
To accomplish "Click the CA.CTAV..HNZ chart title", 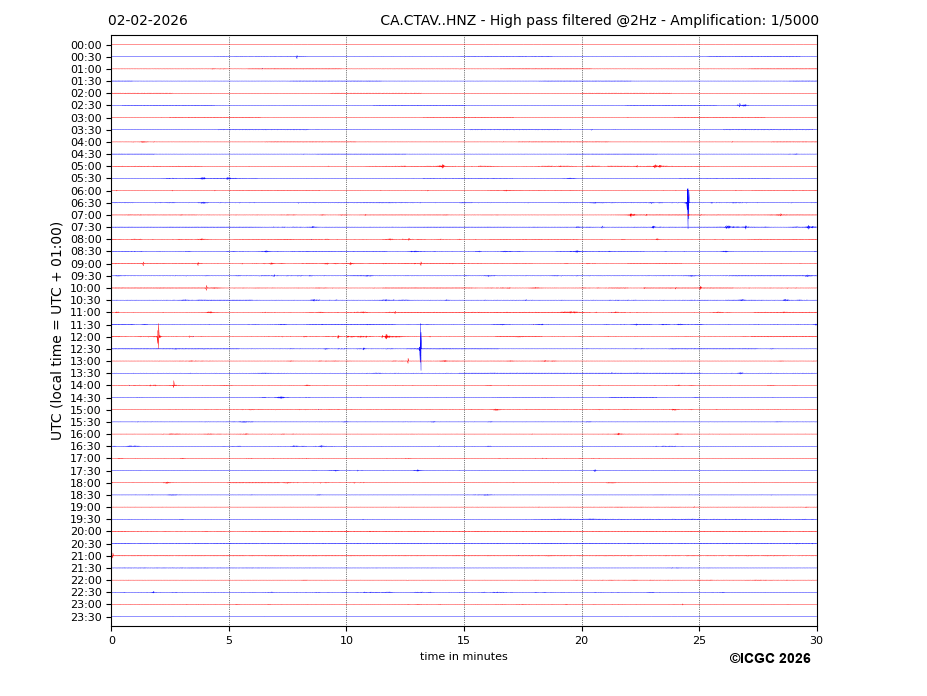I will [598, 21].
